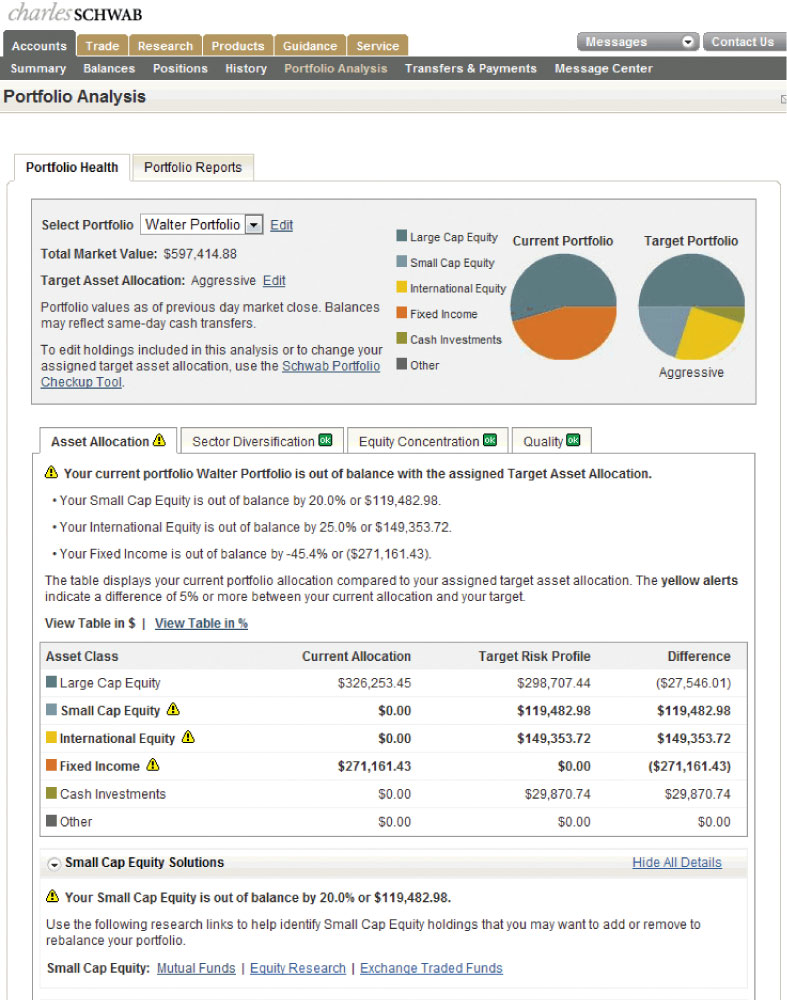The image size is (787, 1000).
Task: Open Exchange Traded Funds link
Action: coord(431,968)
